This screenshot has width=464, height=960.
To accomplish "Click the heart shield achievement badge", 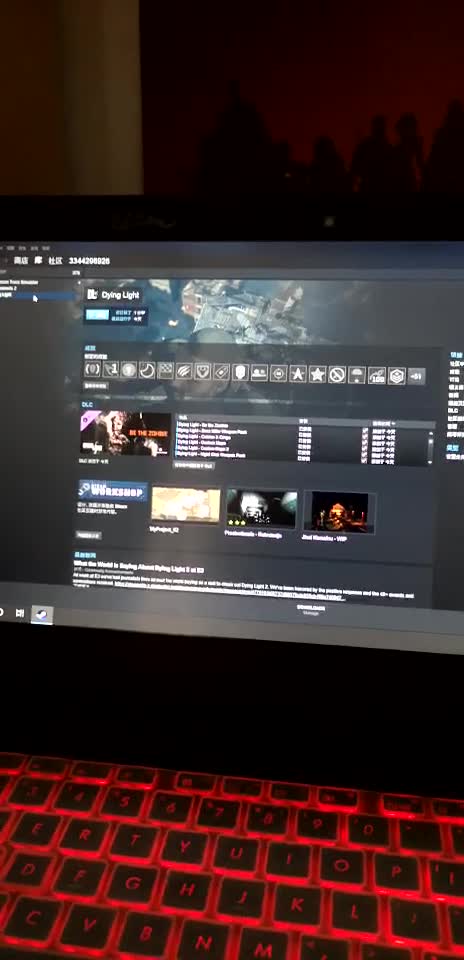I will tap(203, 371).
